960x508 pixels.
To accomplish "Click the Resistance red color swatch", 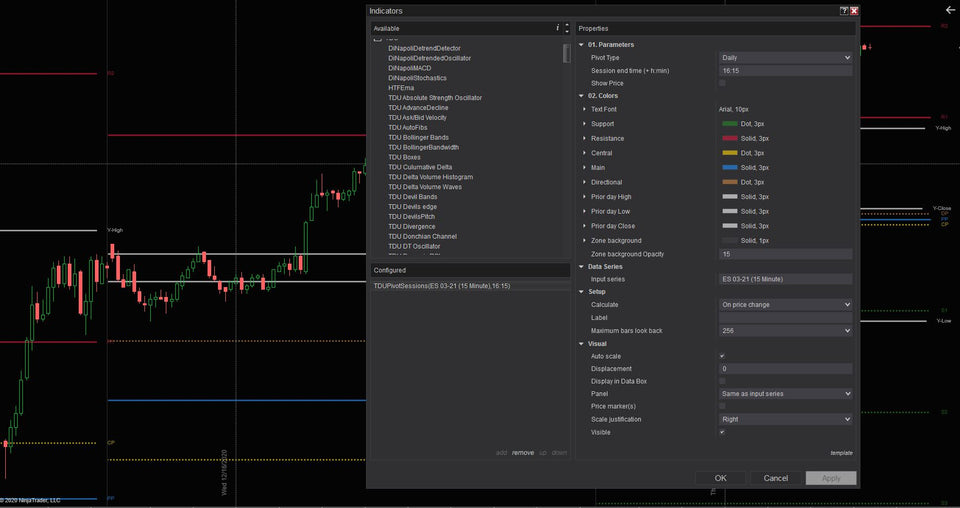I will (x=729, y=138).
